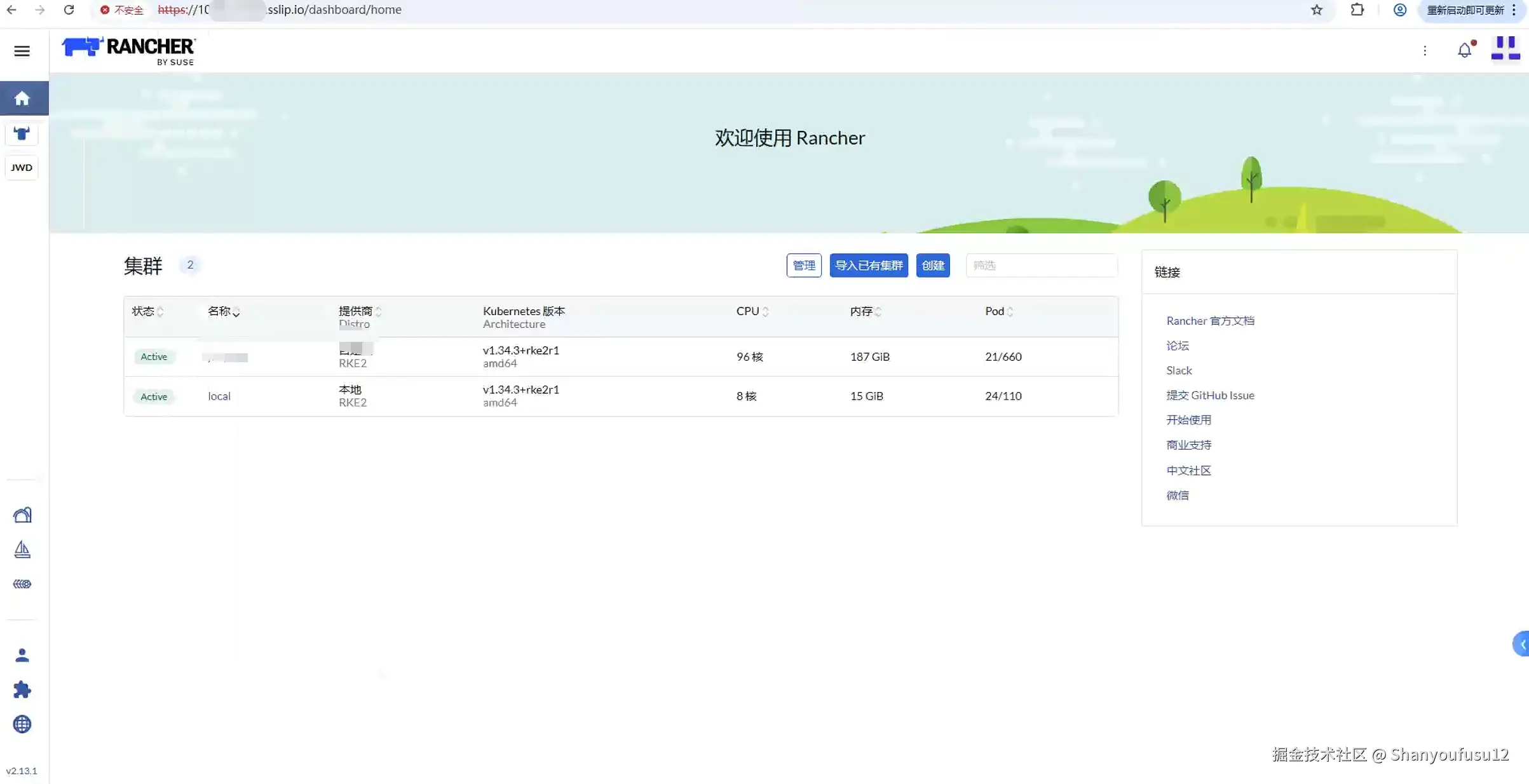This screenshot has height=784, width=1529.
Task: Click the 管理 button
Action: click(x=803, y=266)
